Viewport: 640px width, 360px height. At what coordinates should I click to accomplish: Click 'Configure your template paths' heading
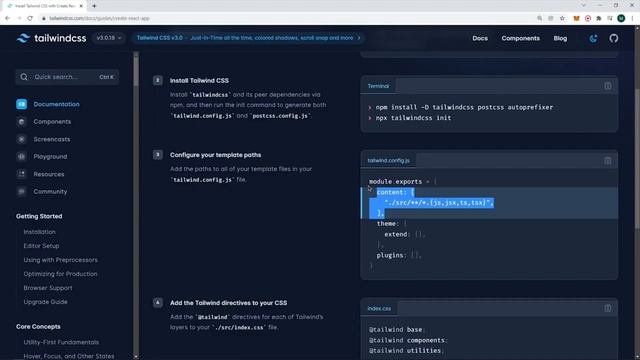pyautogui.click(x=216, y=155)
